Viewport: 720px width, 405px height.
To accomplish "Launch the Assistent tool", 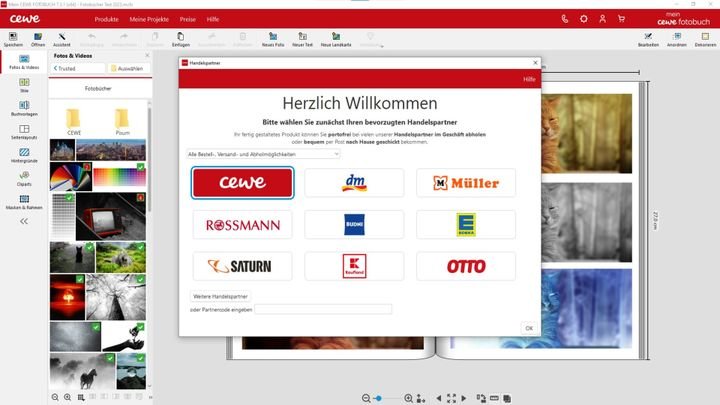I will 62,39.
